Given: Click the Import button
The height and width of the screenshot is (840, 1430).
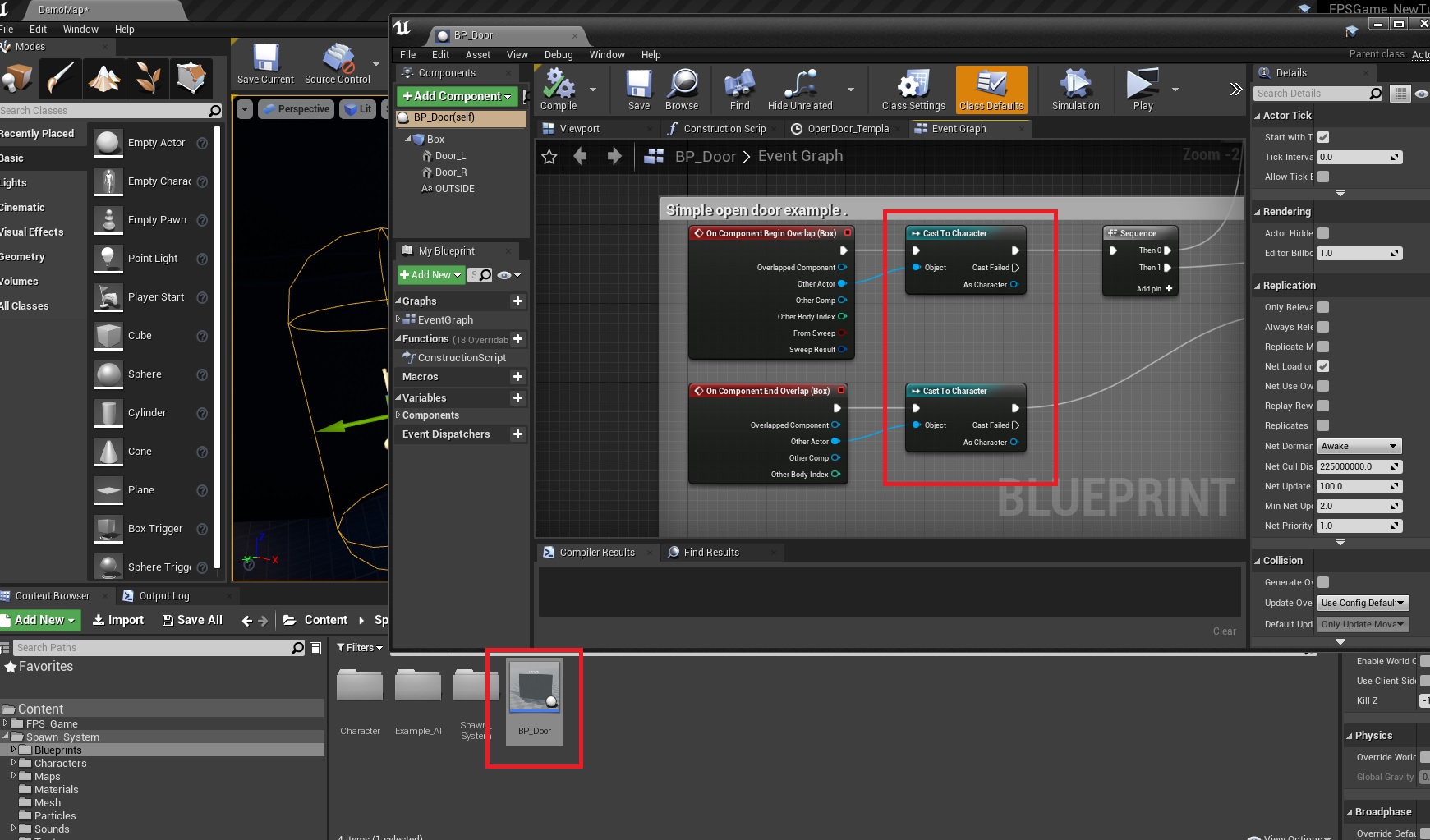Looking at the screenshot, I should coord(118,620).
